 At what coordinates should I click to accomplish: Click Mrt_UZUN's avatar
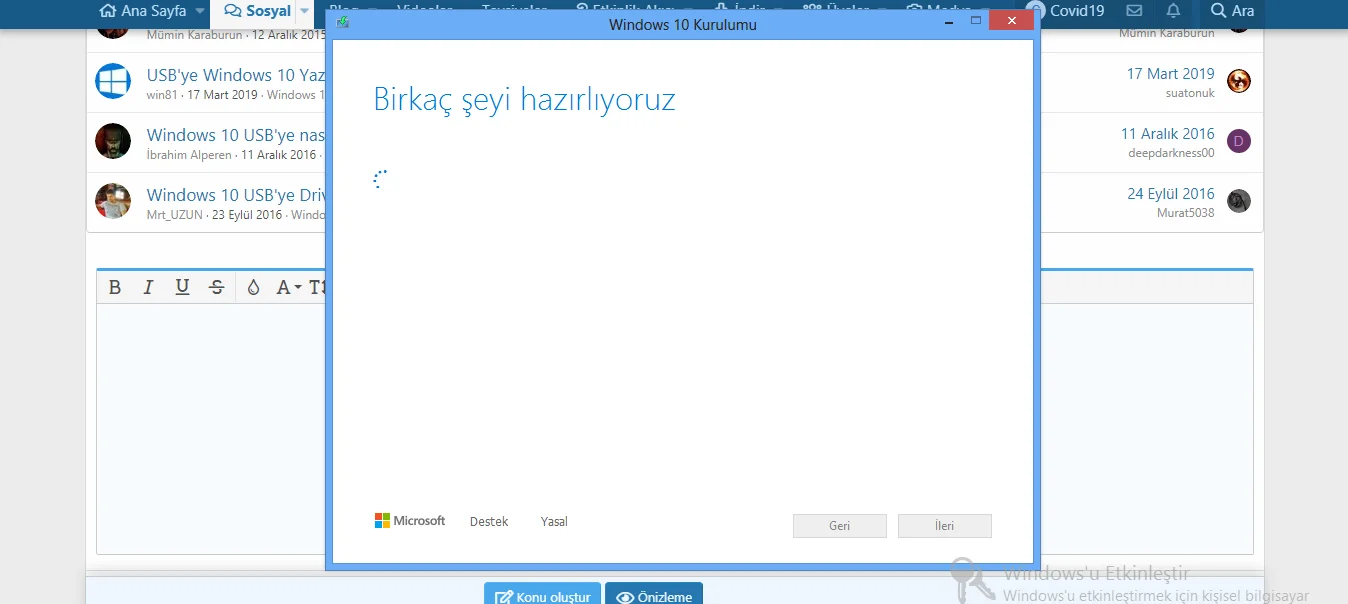[113, 201]
